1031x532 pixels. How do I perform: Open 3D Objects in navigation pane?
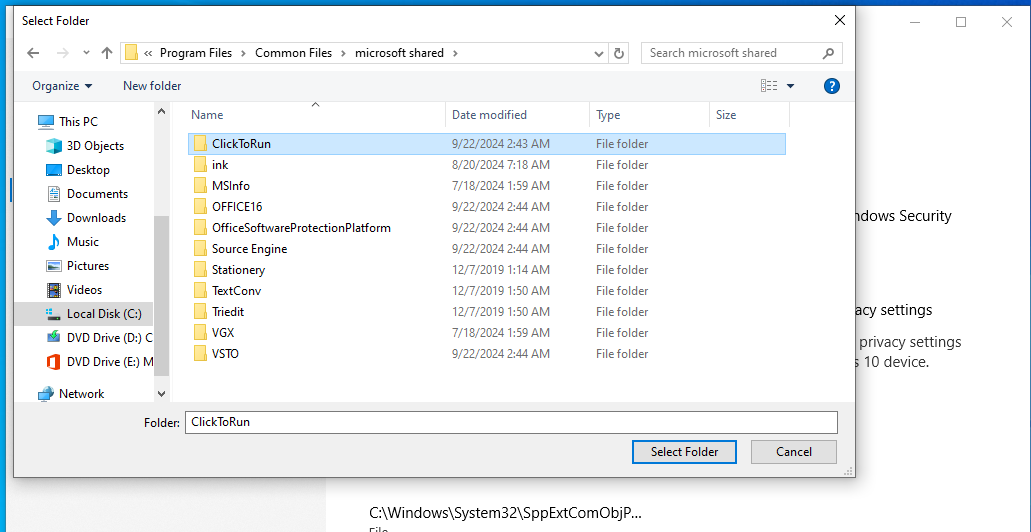tap(83, 146)
